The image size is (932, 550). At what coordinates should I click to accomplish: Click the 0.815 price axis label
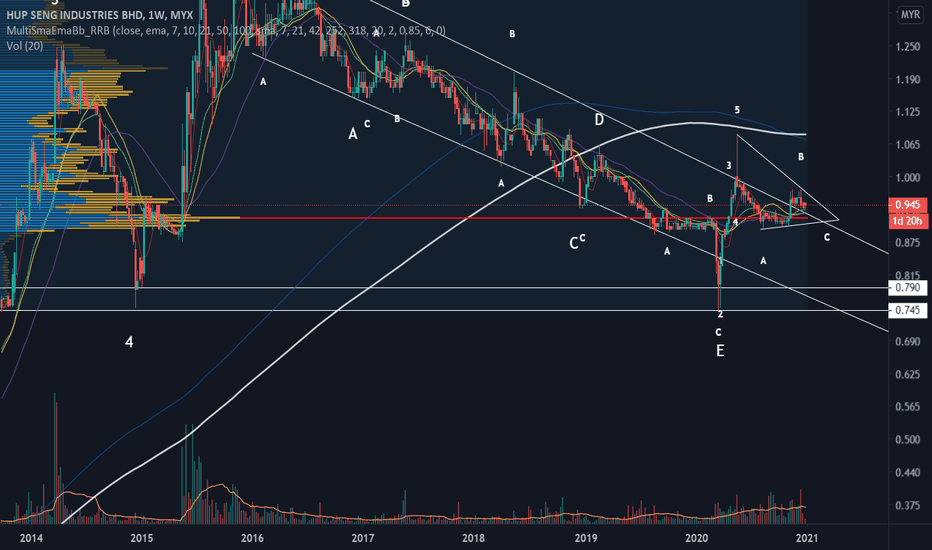click(x=908, y=275)
